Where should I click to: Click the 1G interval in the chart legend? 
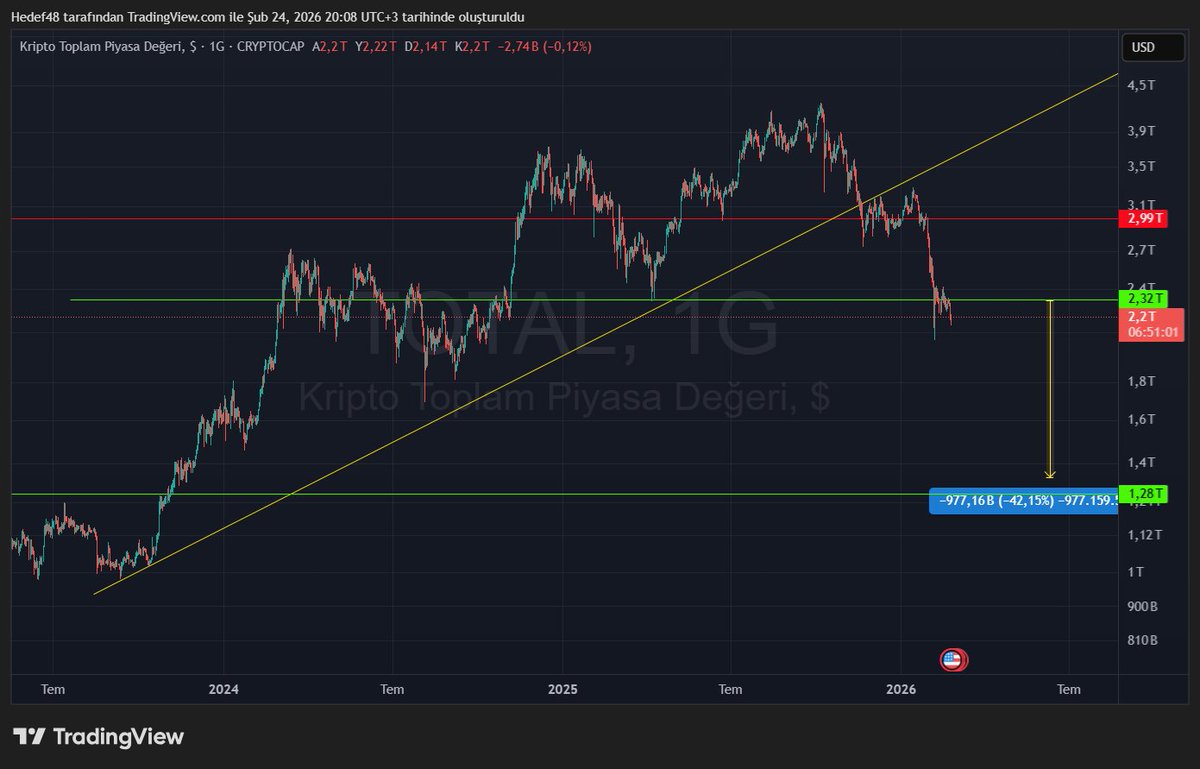217,46
